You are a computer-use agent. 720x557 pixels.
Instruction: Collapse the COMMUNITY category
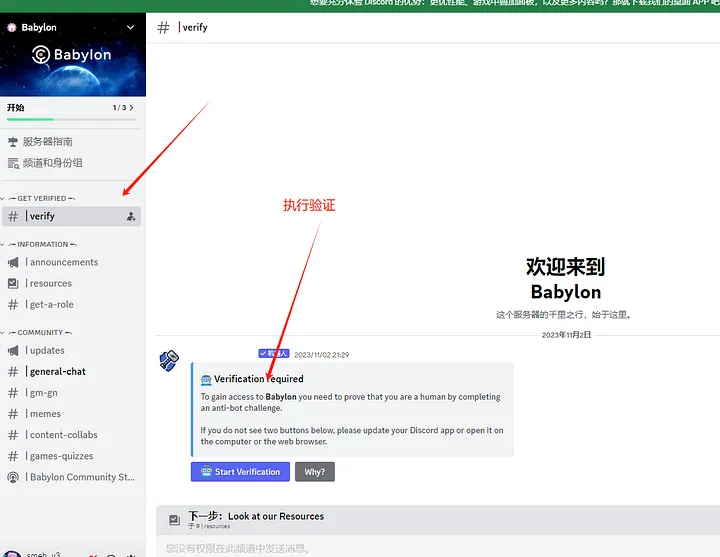37,332
